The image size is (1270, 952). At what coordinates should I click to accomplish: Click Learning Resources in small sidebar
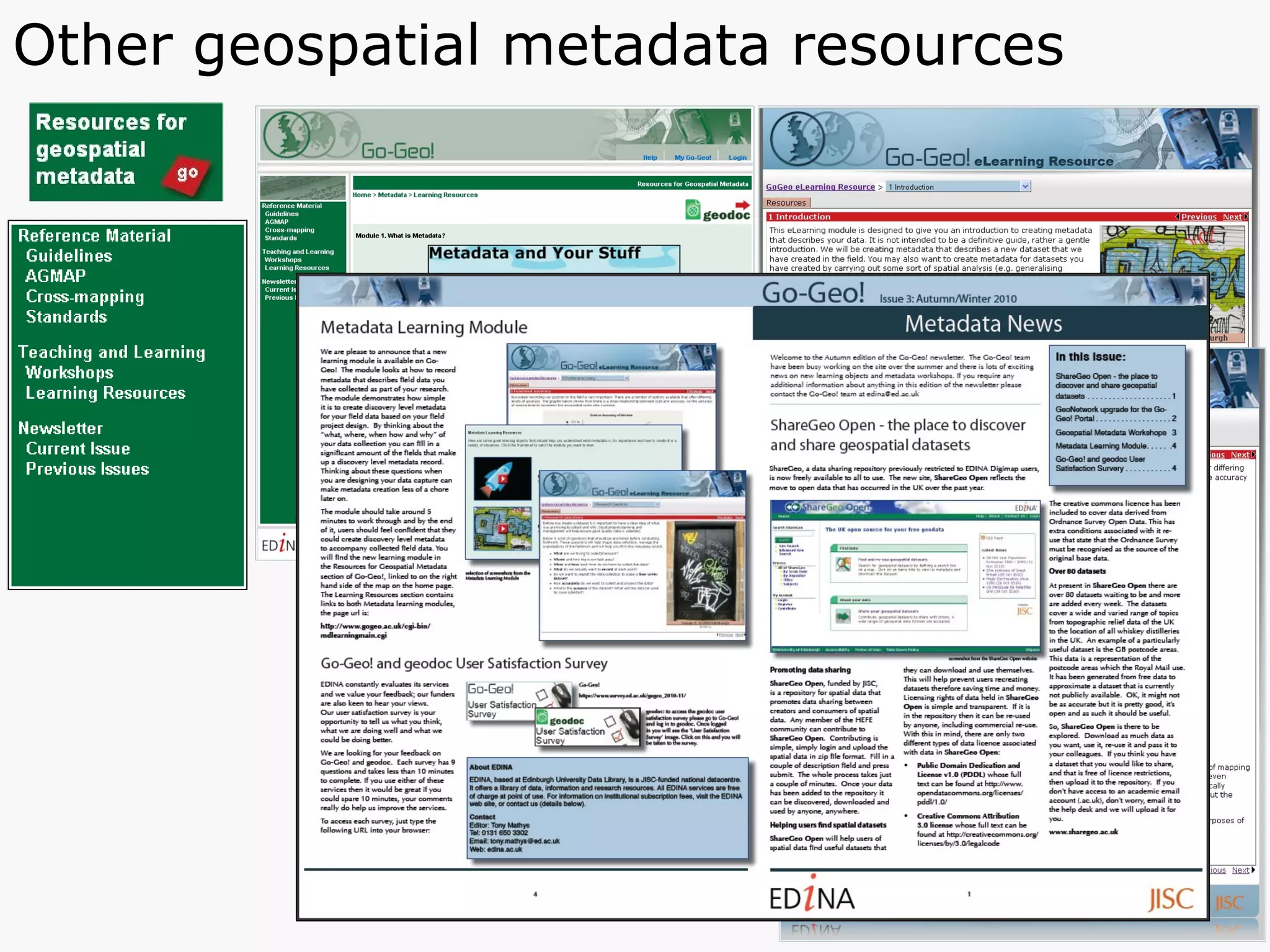297,268
